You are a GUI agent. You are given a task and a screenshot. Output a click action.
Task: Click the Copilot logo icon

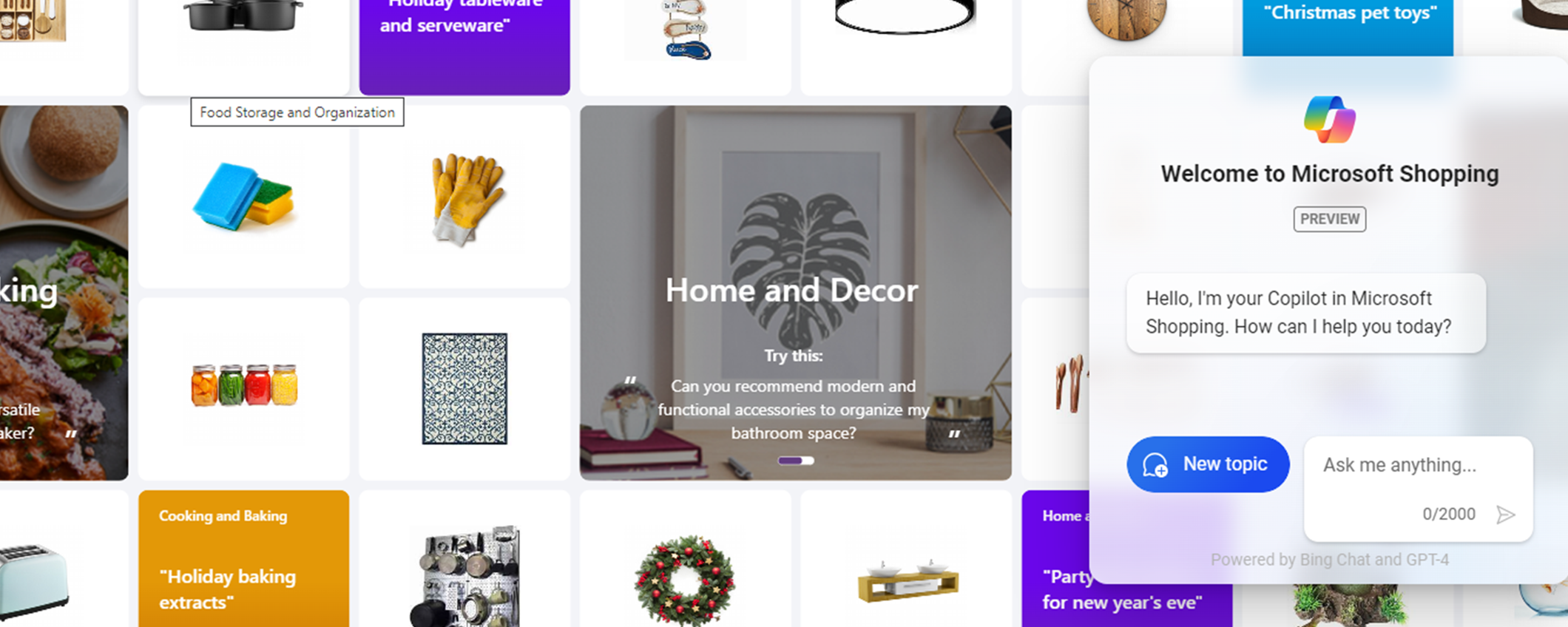(1329, 120)
